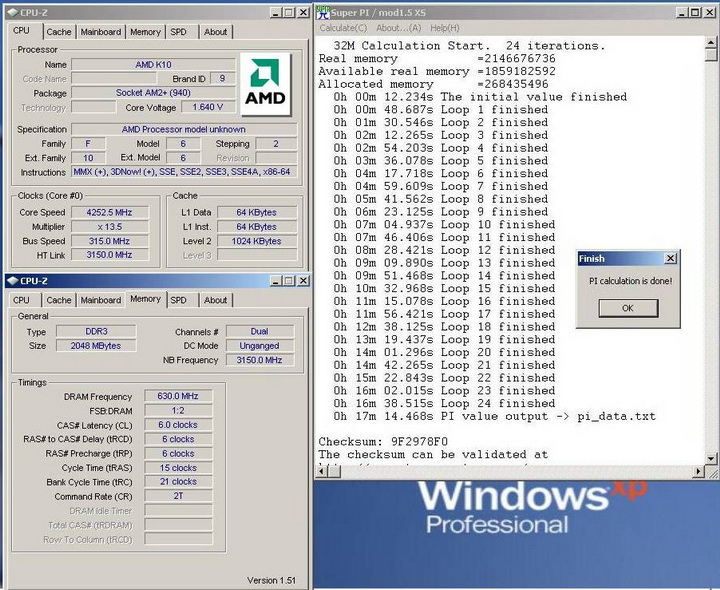
Task: Click bottom CPU-Z window title bar icon
Action: pyautogui.click(x=13, y=281)
